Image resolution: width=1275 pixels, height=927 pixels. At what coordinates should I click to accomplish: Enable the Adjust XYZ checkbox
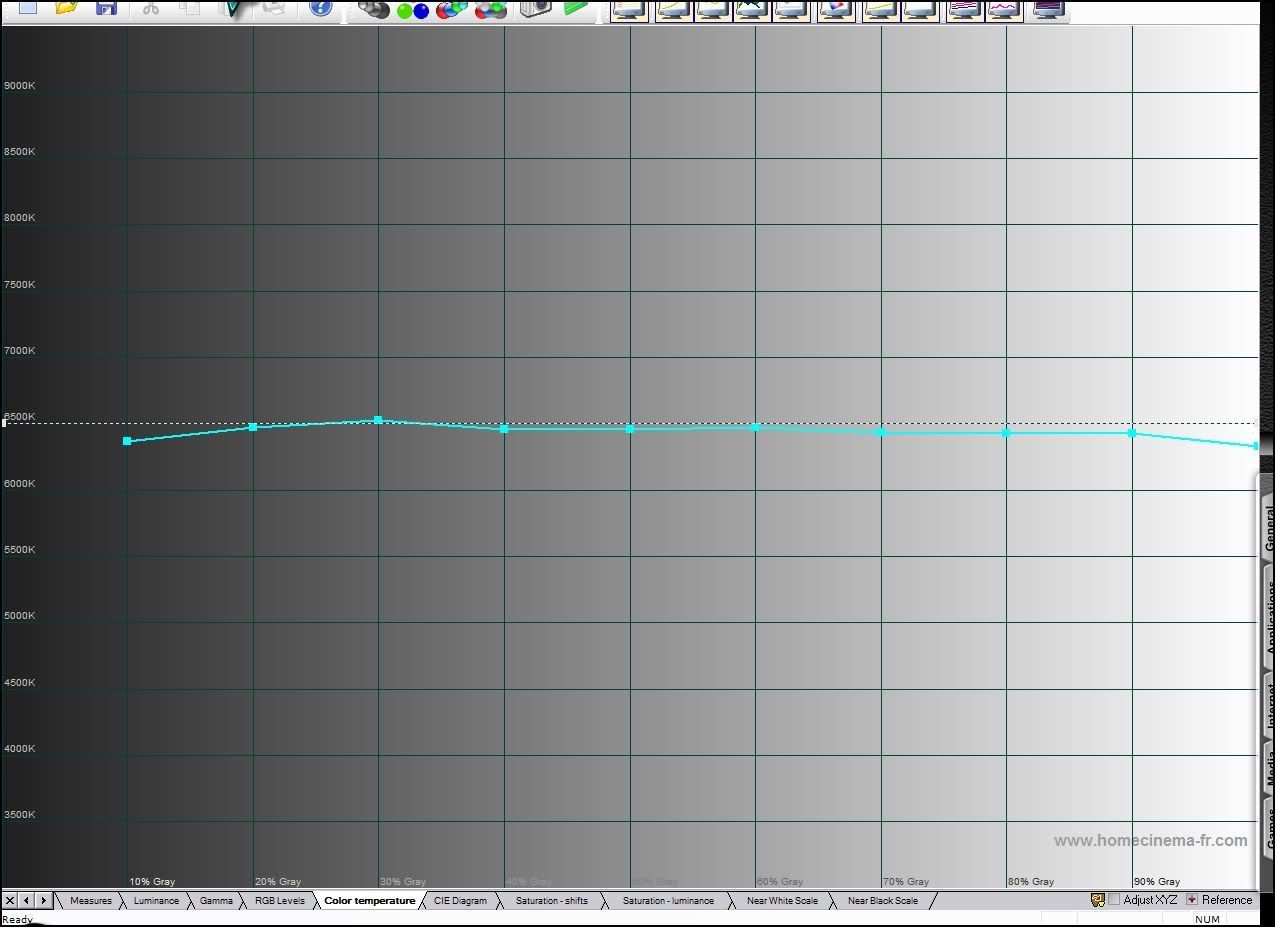coord(1114,900)
